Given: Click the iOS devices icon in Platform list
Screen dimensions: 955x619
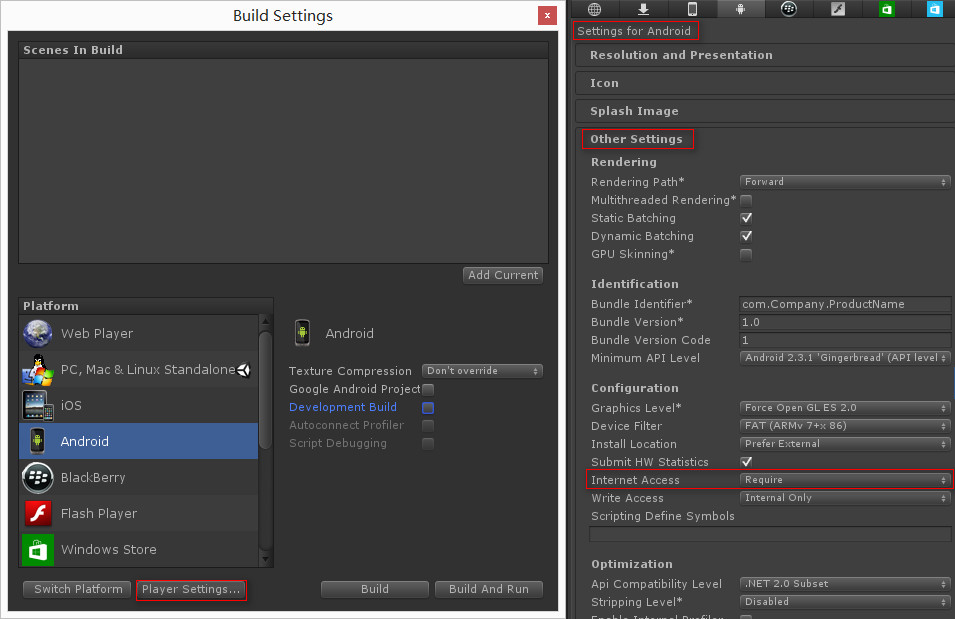Looking at the screenshot, I should point(38,405).
